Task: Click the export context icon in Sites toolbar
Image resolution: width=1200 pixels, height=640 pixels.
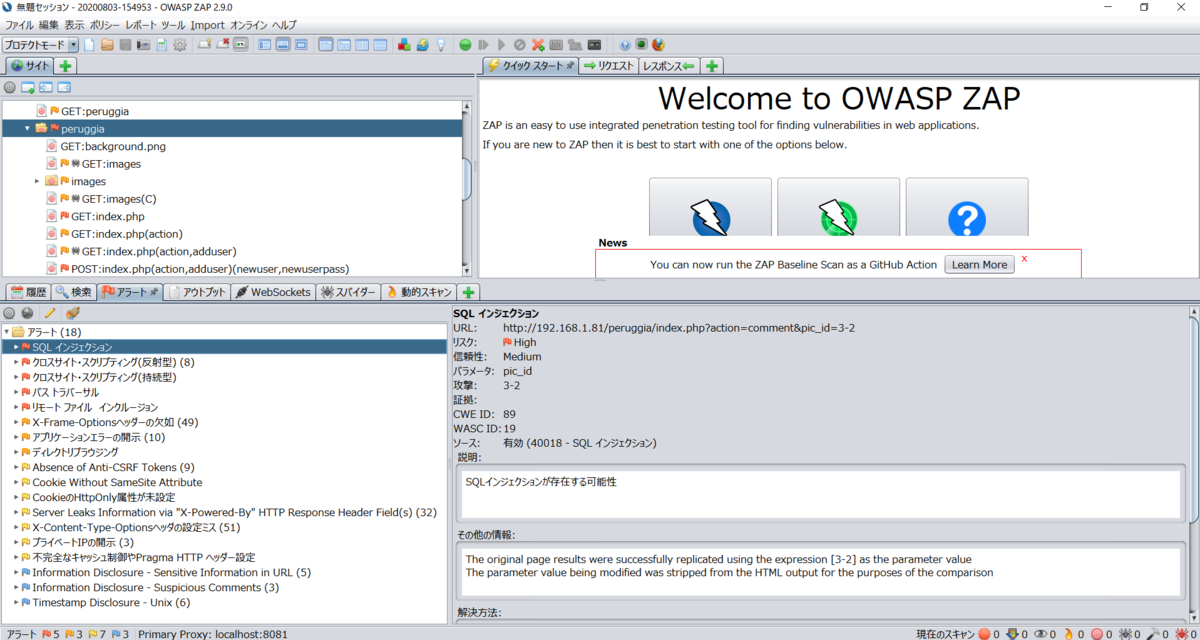Action: coord(64,88)
